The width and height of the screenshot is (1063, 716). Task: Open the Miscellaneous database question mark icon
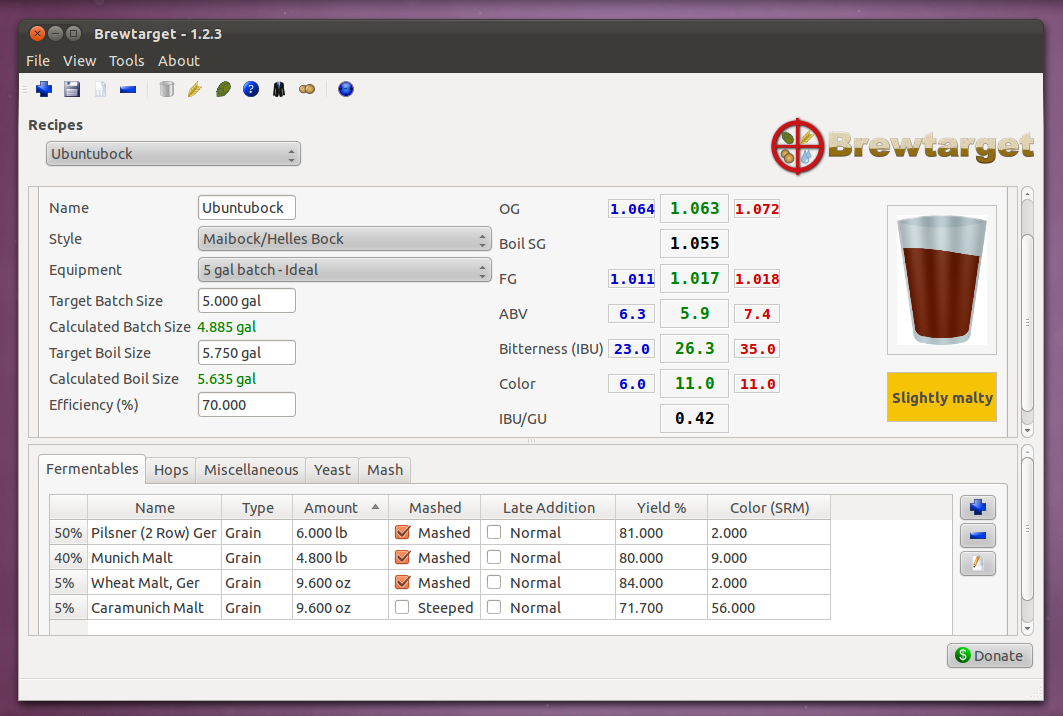click(x=251, y=89)
